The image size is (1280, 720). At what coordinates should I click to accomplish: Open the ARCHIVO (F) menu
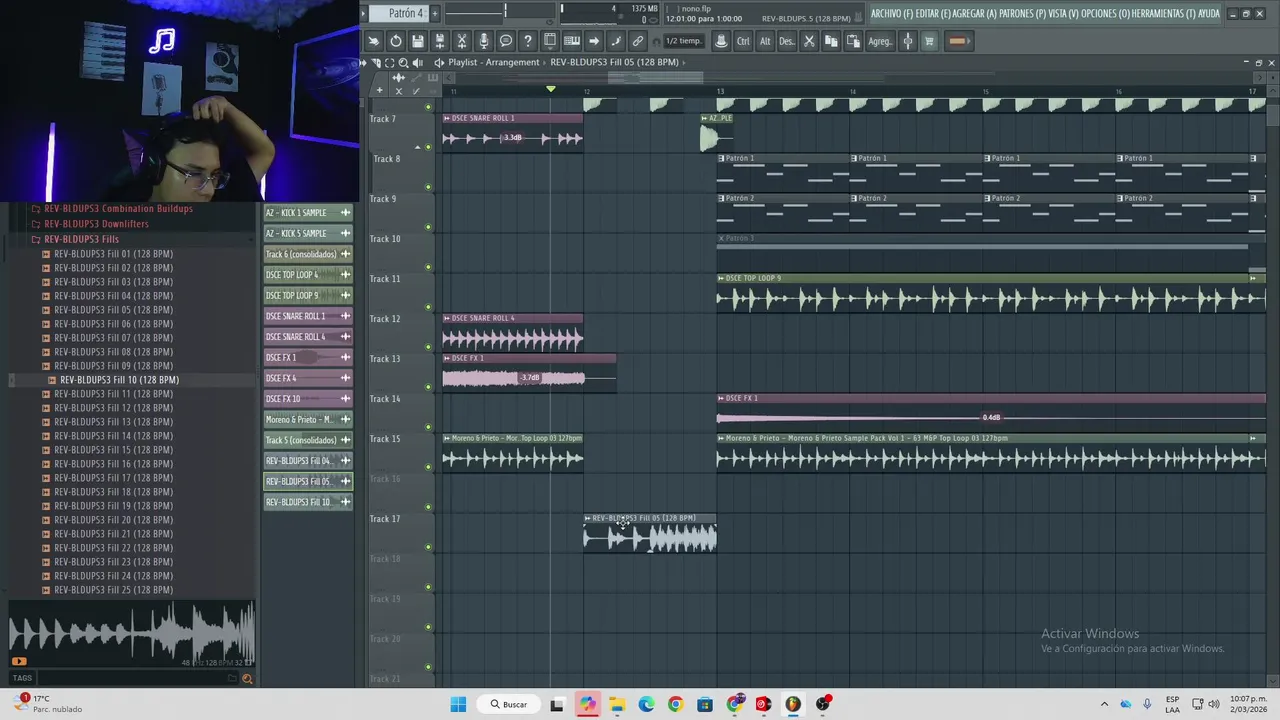pyautogui.click(x=892, y=13)
